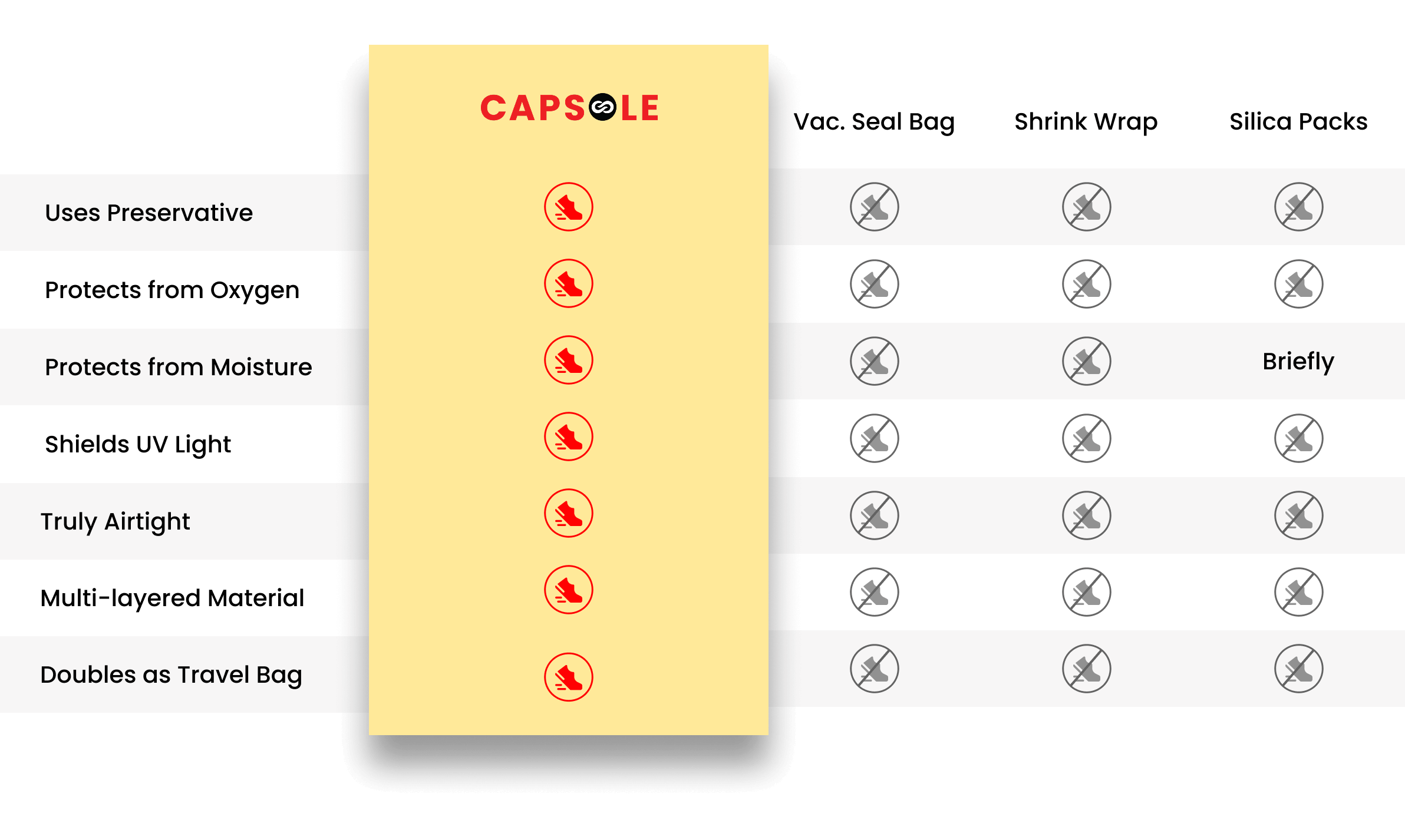
Task: Click the red shoe icon for Doubles as Travel Bag
Action: 568,677
